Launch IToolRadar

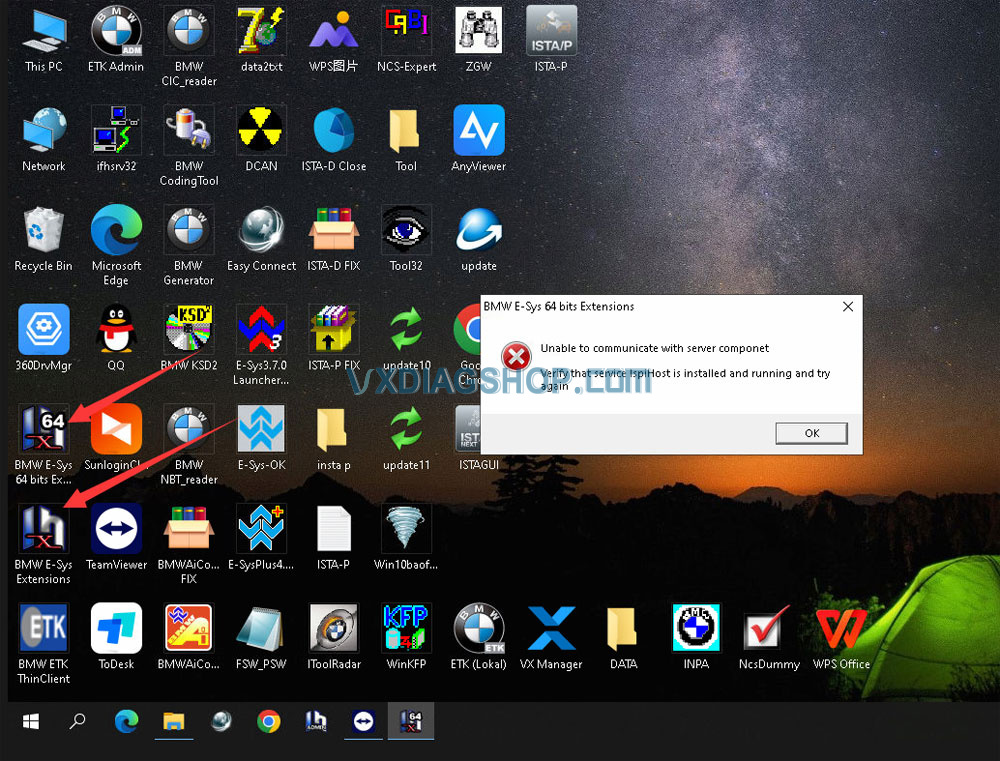pyautogui.click(x=334, y=630)
